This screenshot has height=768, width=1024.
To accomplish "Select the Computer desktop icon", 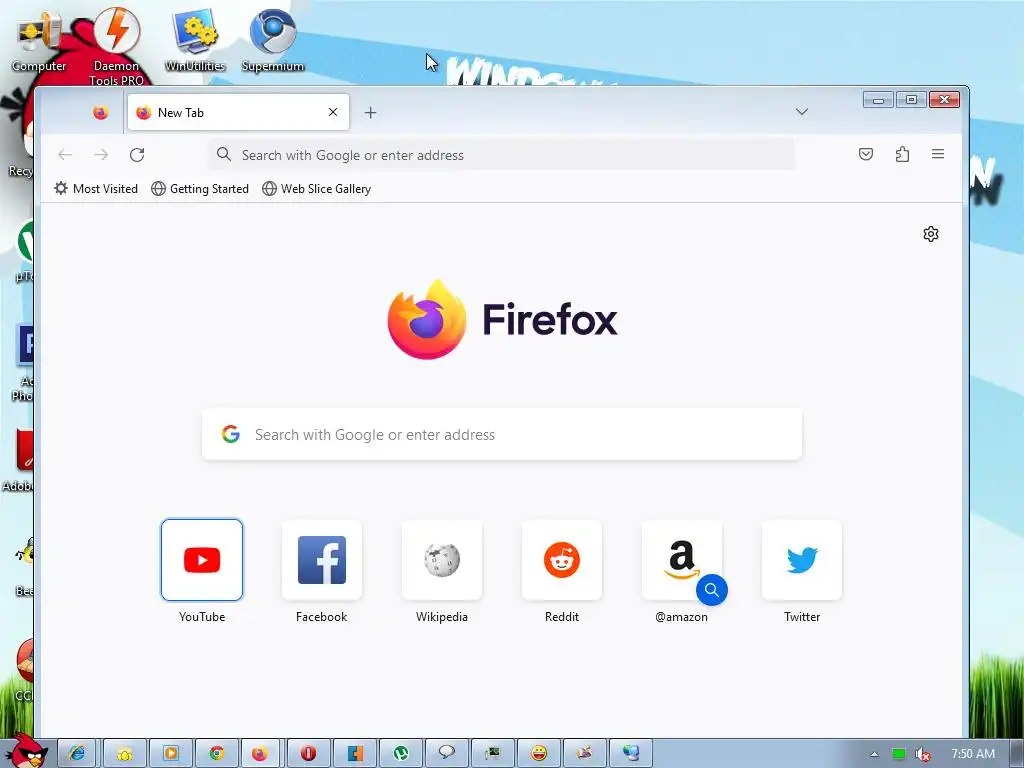I will point(39,40).
